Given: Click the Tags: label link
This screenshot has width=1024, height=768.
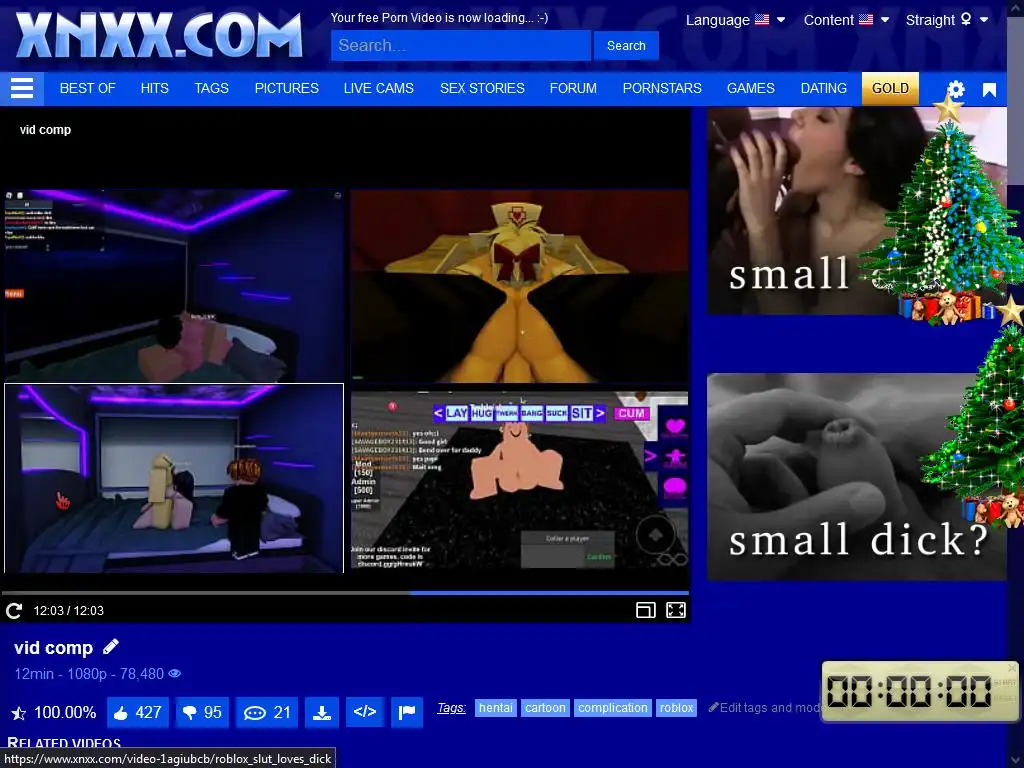Looking at the screenshot, I should tap(451, 708).
